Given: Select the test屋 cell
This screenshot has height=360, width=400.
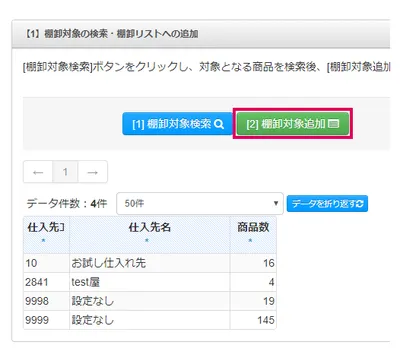Looking at the screenshot, I should [x=150, y=282].
